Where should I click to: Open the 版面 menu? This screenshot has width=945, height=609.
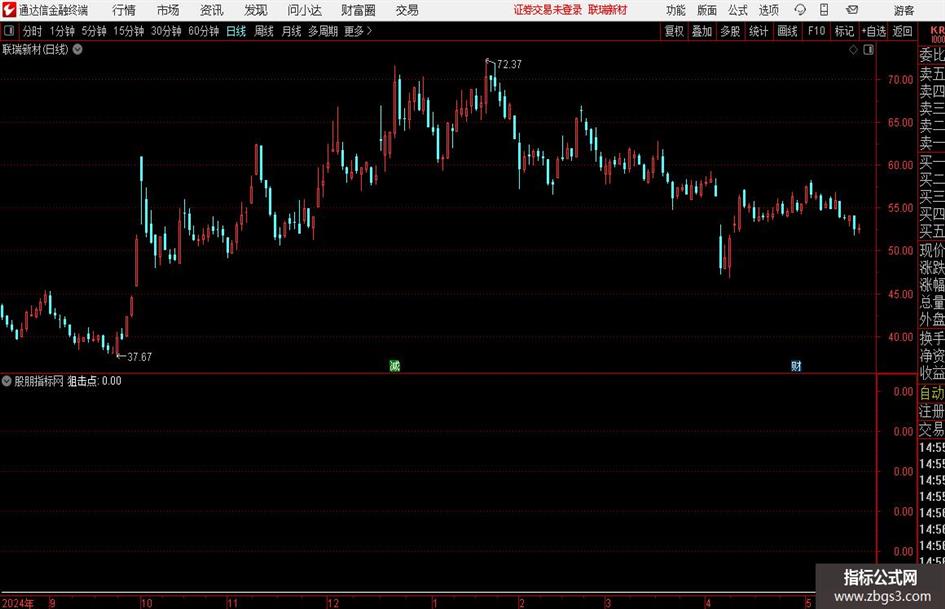pos(706,10)
